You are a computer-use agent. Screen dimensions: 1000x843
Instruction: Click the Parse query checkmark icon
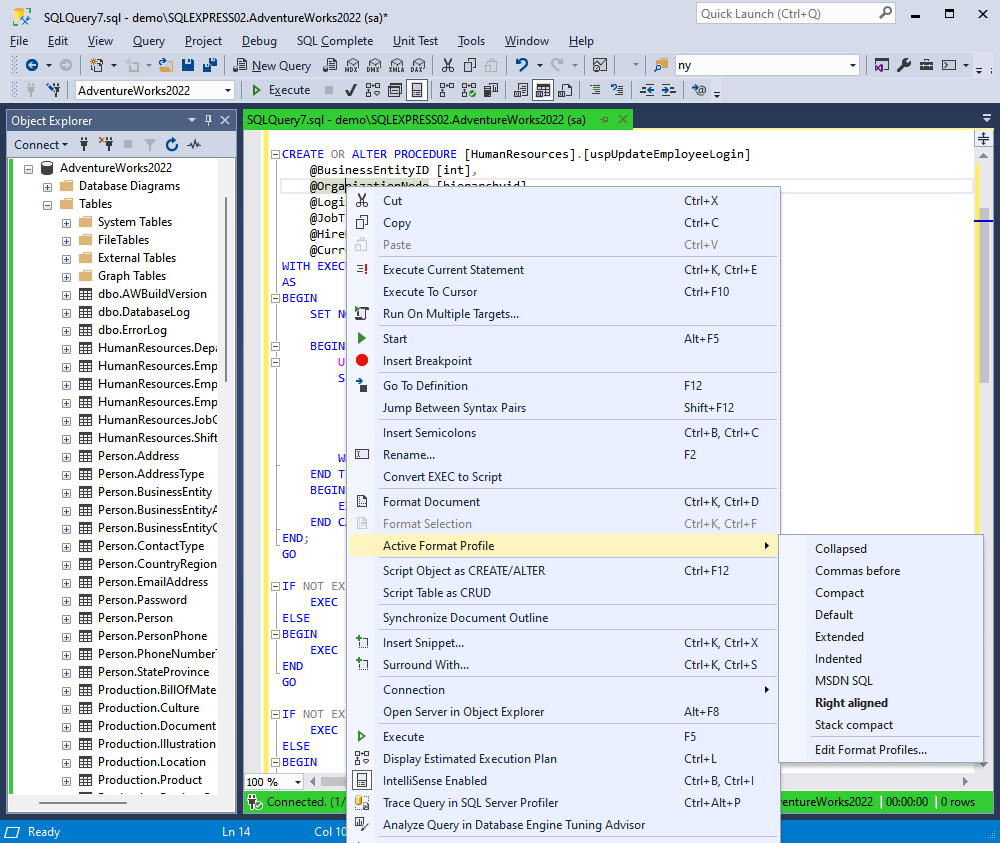pyautogui.click(x=351, y=90)
